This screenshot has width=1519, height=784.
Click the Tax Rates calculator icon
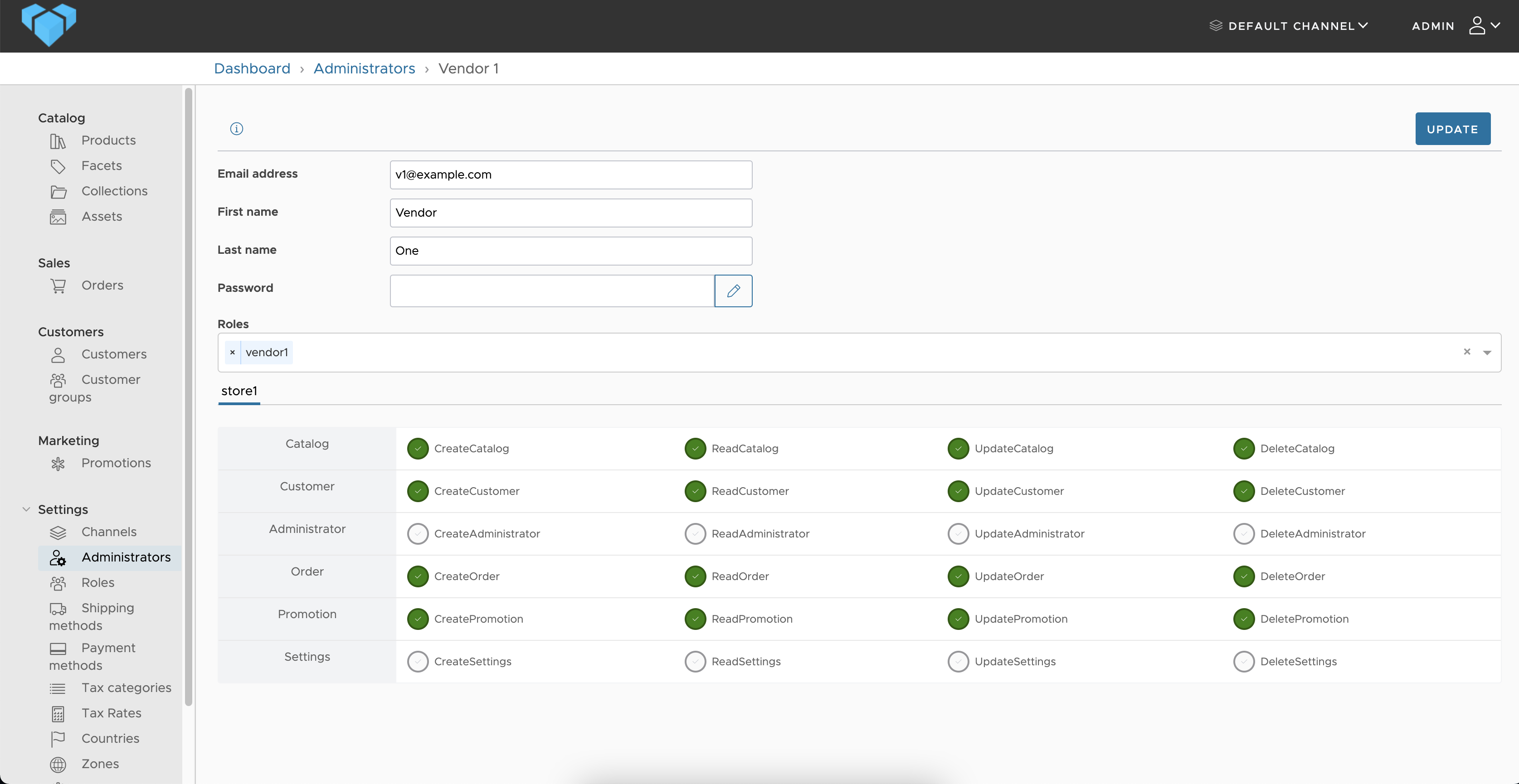click(x=58, y=714)
